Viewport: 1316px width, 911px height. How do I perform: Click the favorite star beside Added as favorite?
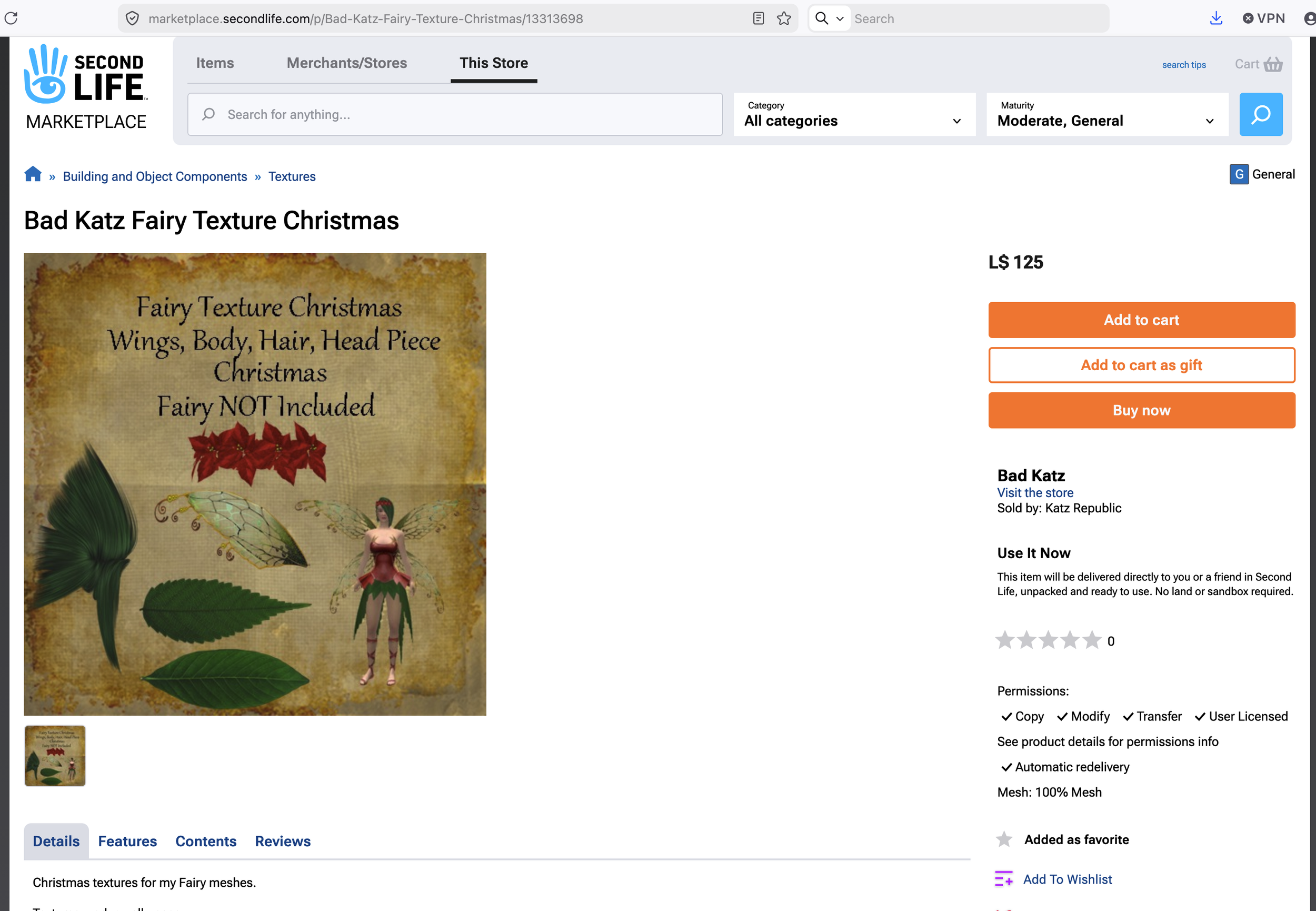[1003, 839]
